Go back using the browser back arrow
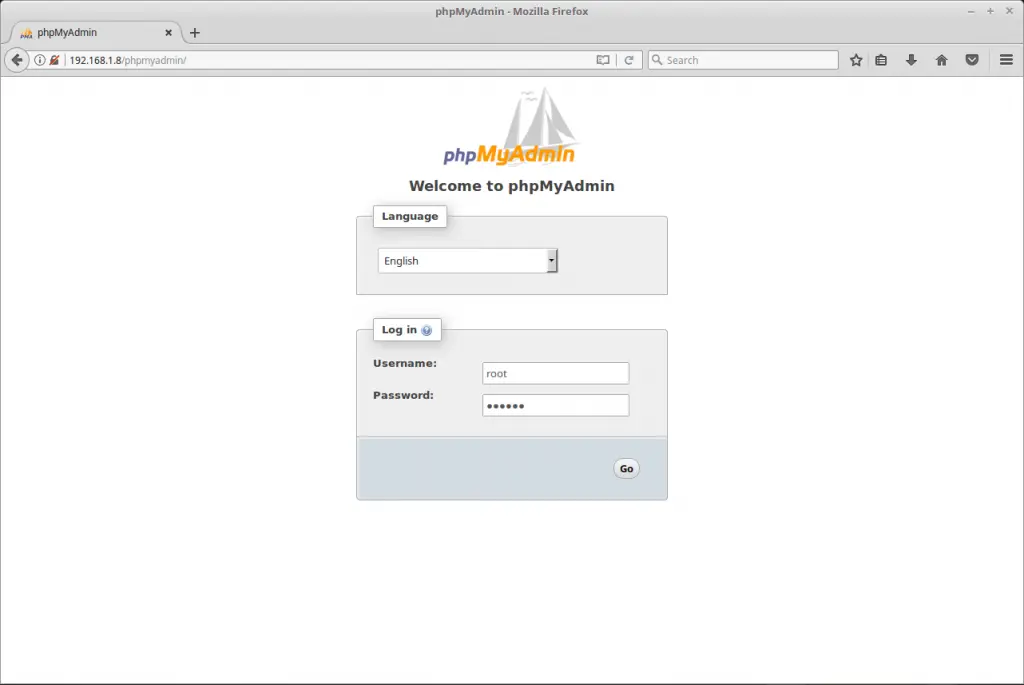Screen dimensions: 1024x685 click(x=17, y=60)
